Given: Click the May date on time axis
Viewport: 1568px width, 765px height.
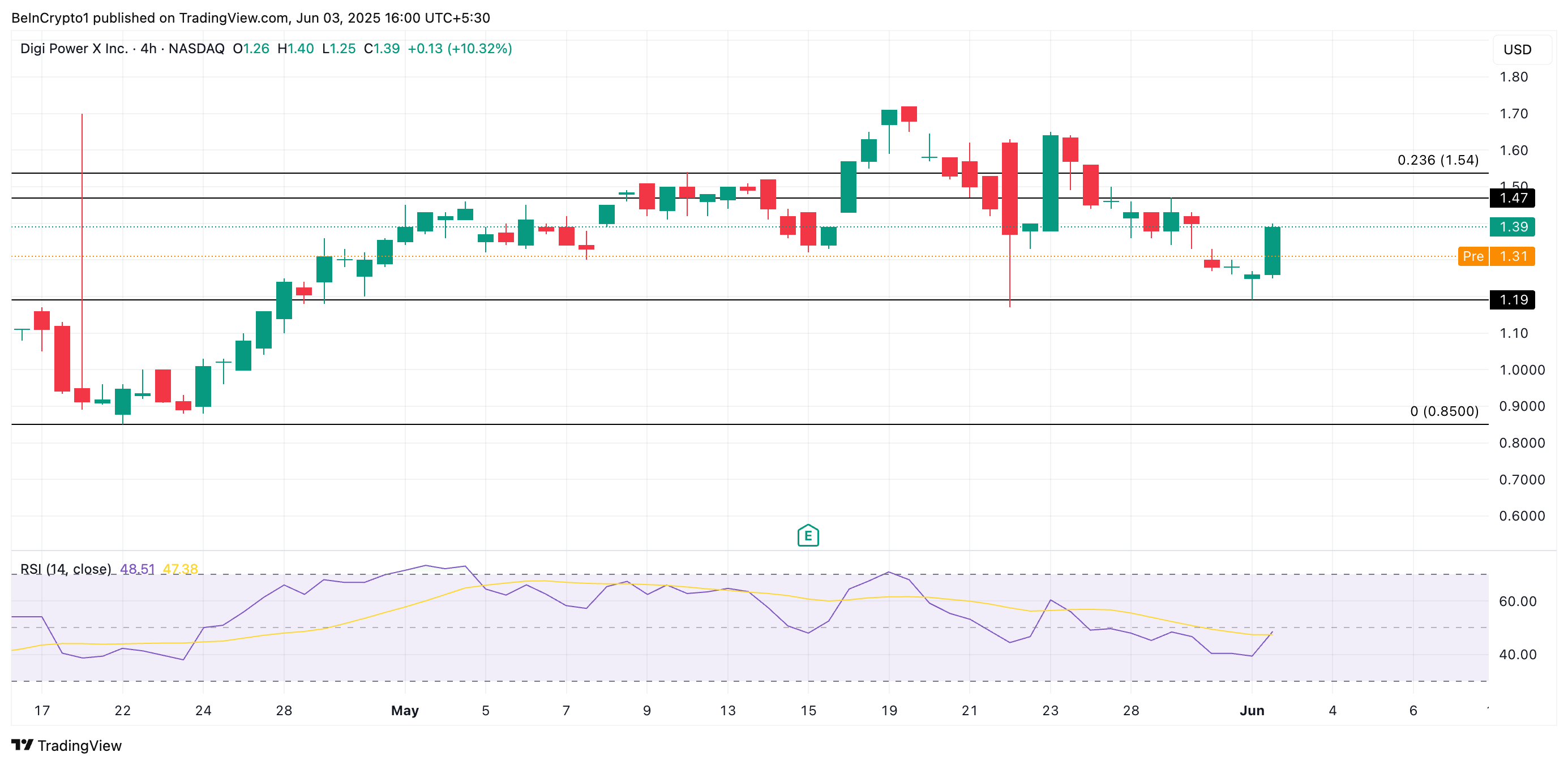Looking at the screenshot, I should tap(405, 710).
